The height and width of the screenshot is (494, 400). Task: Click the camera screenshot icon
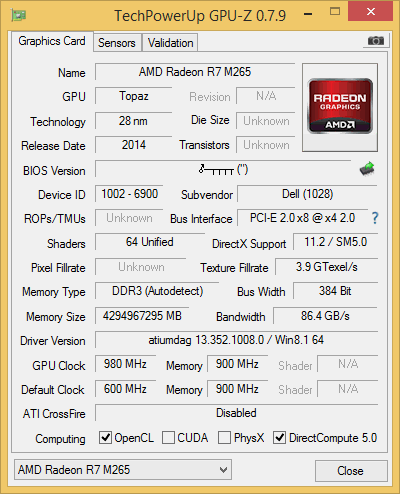click(x=376, y=41)
